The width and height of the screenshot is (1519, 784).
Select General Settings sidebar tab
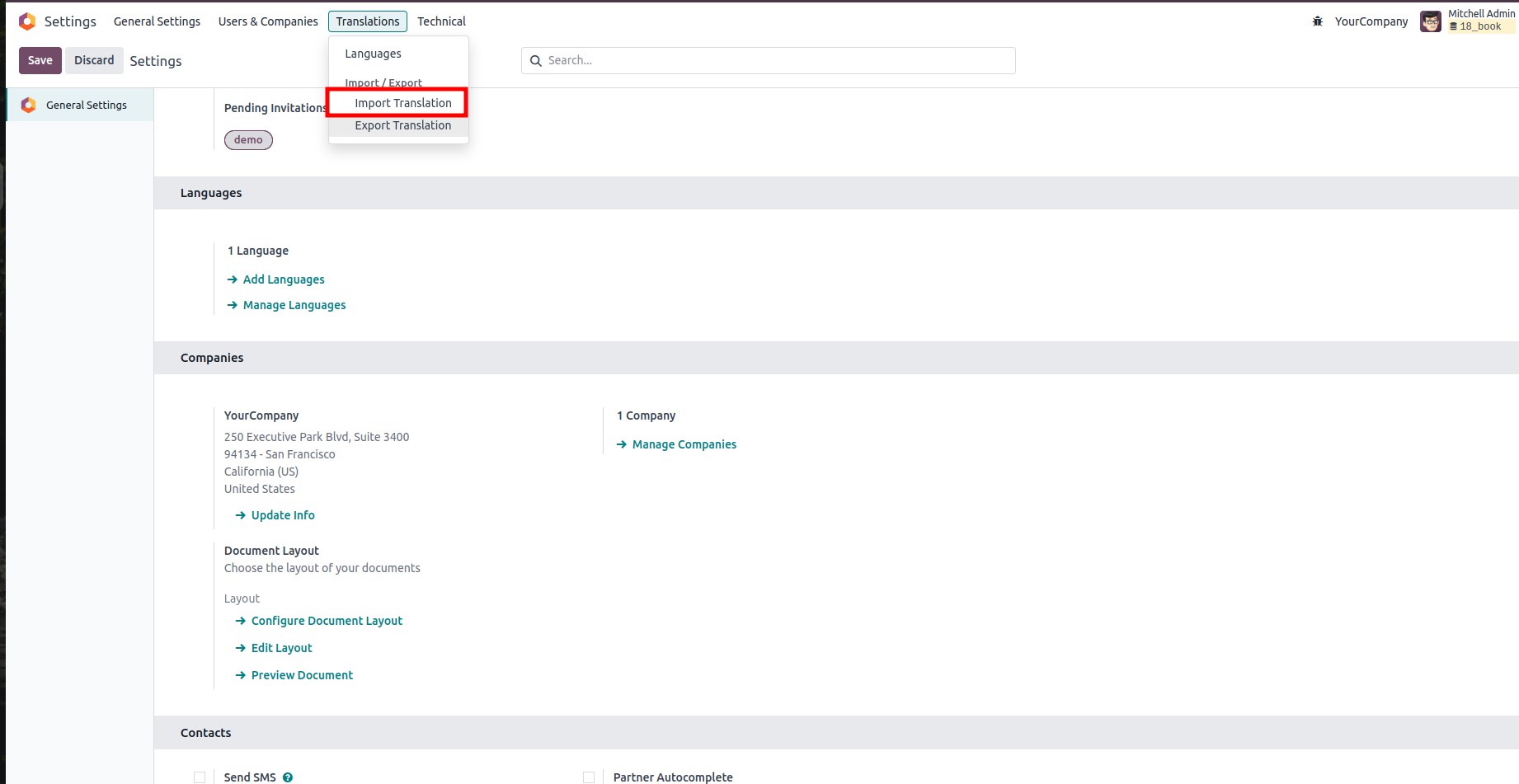[80, 106]
